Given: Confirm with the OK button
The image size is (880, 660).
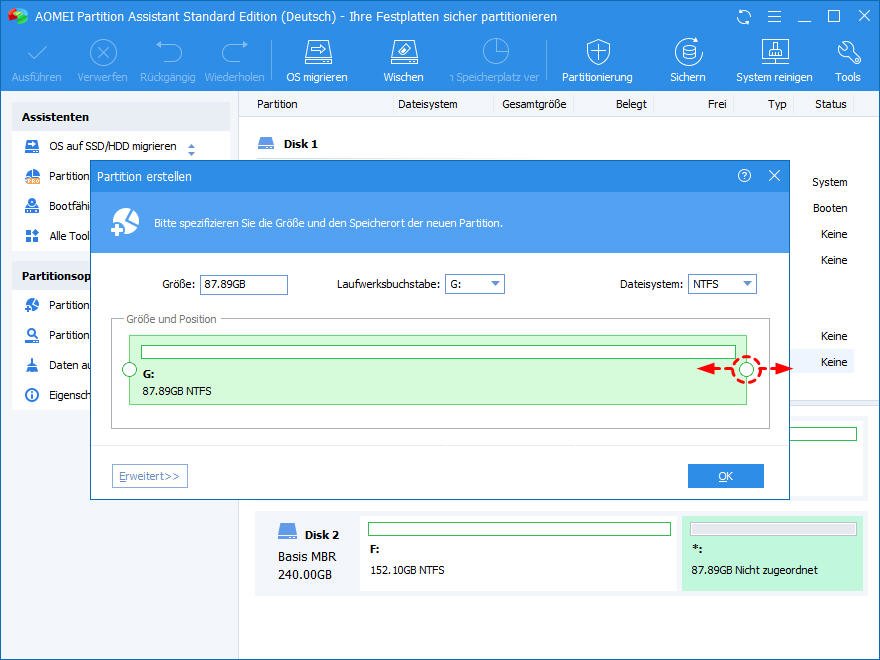Looking at the screenshot, I should [726, 476].
